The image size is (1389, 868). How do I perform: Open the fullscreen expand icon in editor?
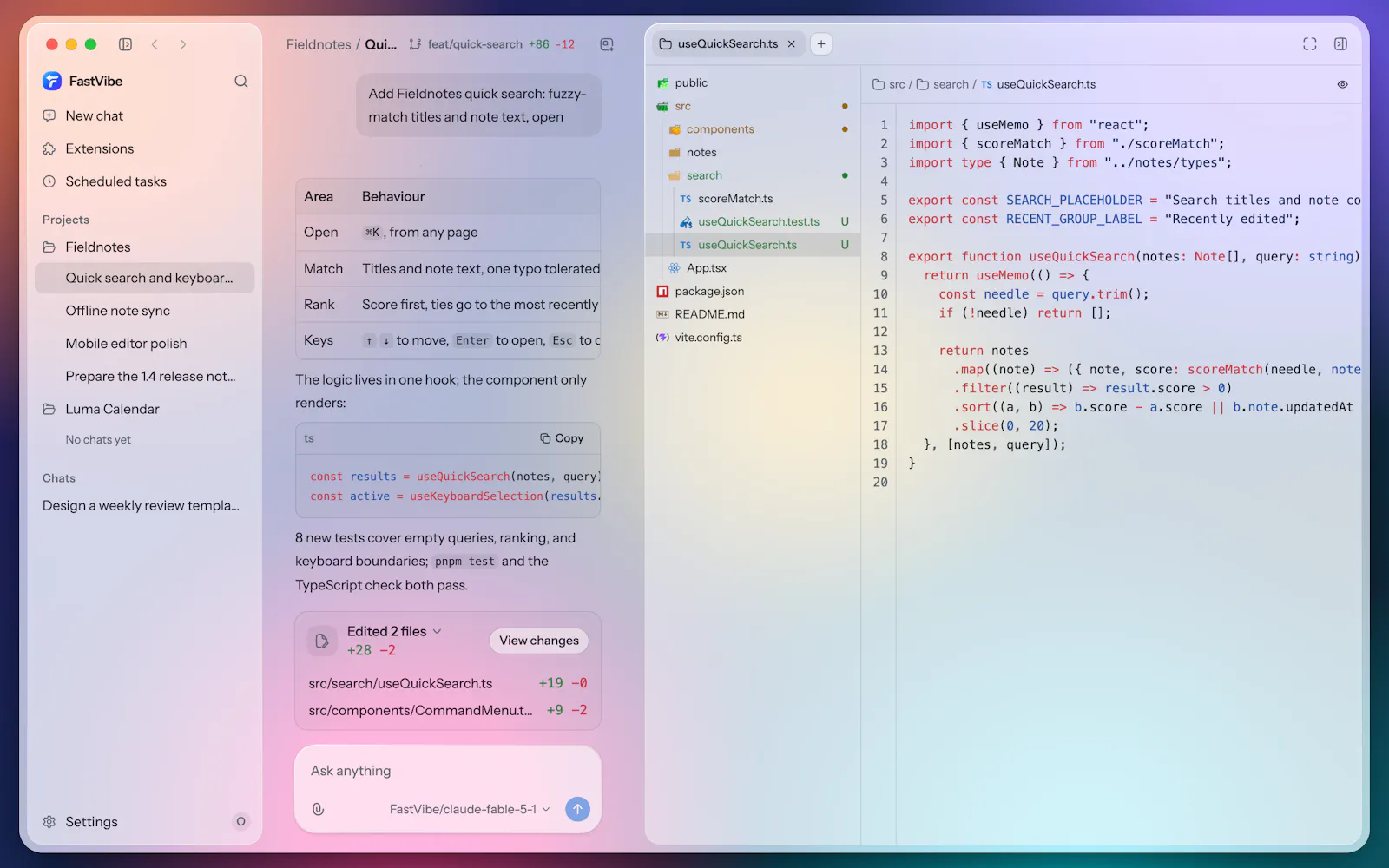point(1310,44)
